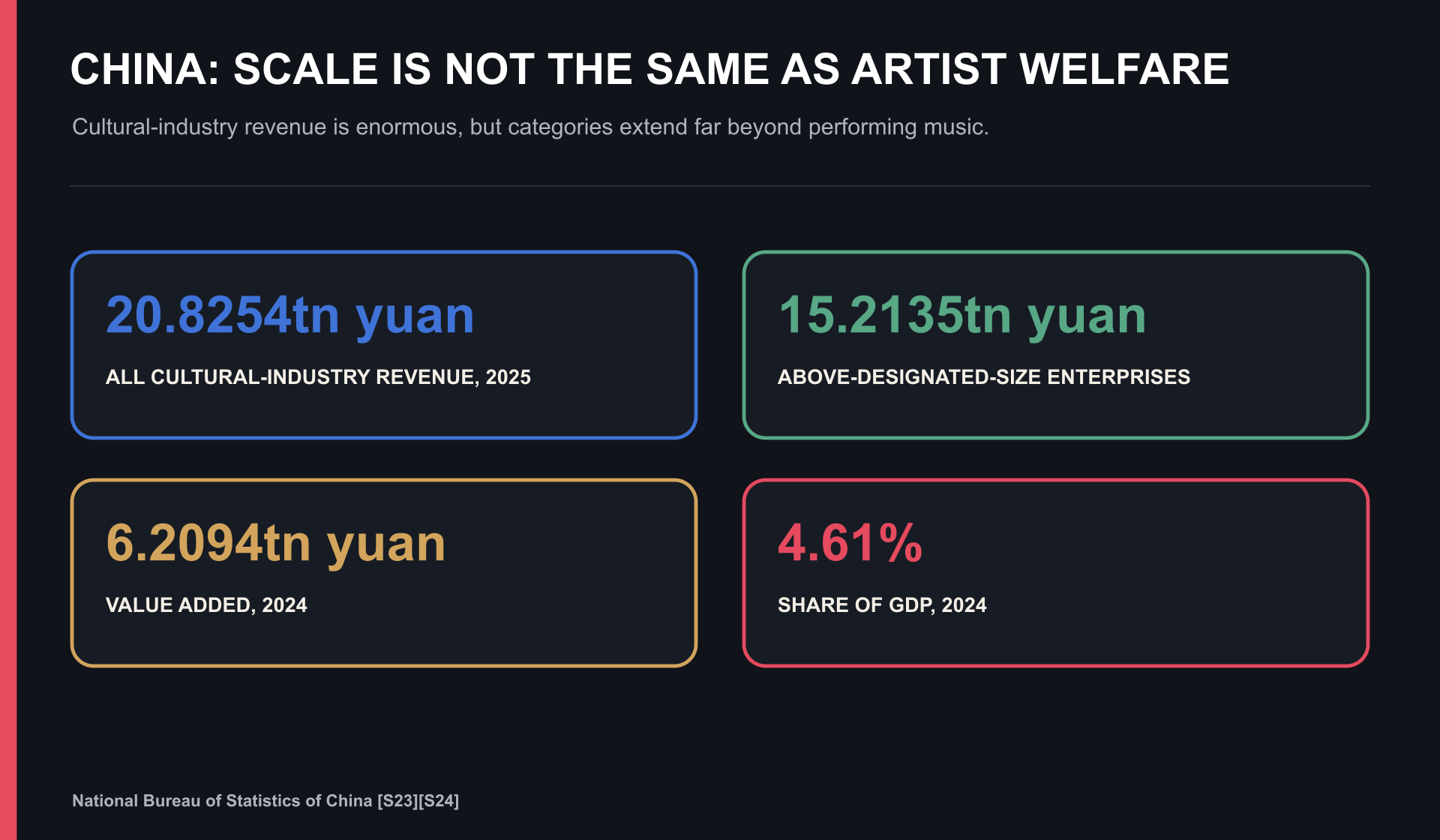1440x840 pixels.
Task: Select the All Cultural-Industry Revenue, 2025 label
Action: (318, 376)
